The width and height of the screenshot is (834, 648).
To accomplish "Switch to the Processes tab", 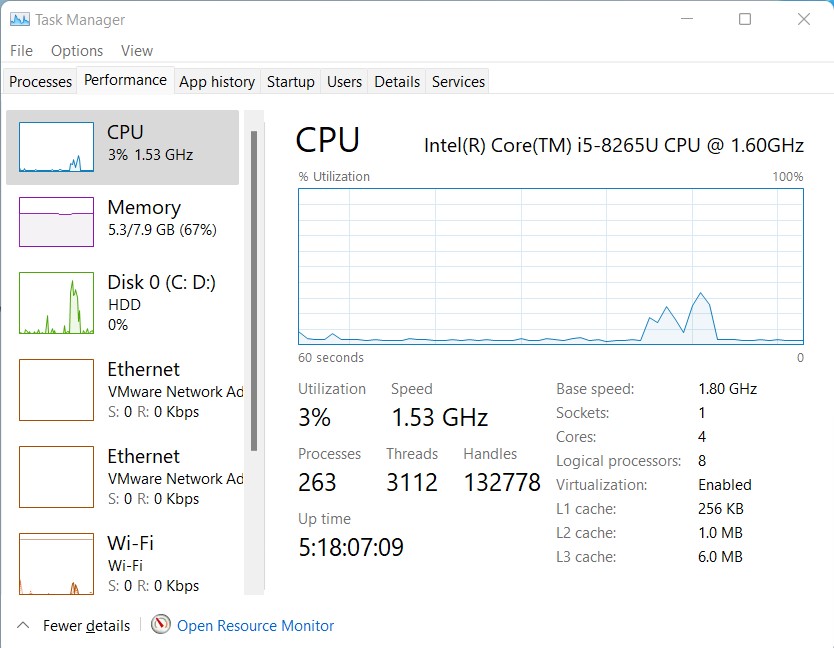I will click(x=39, y=81).
